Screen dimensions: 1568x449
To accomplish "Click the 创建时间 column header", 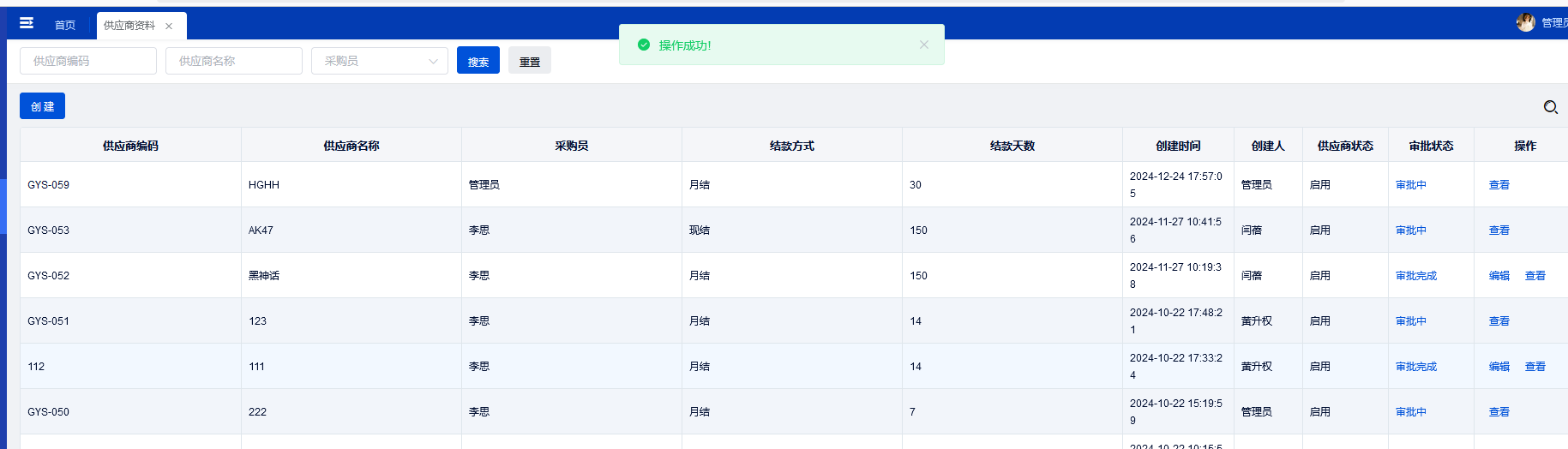I will coord(1178,146).
